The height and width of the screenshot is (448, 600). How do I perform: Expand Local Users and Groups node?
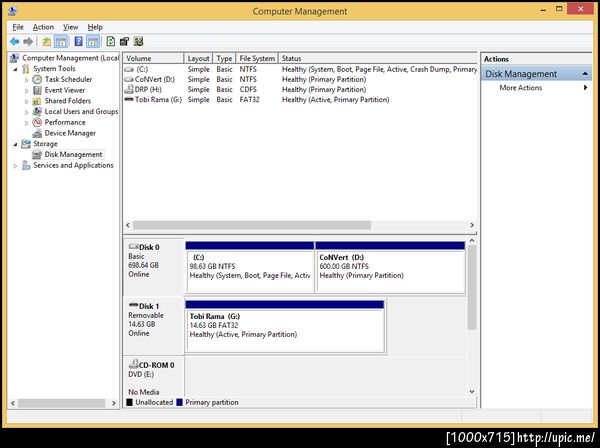[26, 112]
